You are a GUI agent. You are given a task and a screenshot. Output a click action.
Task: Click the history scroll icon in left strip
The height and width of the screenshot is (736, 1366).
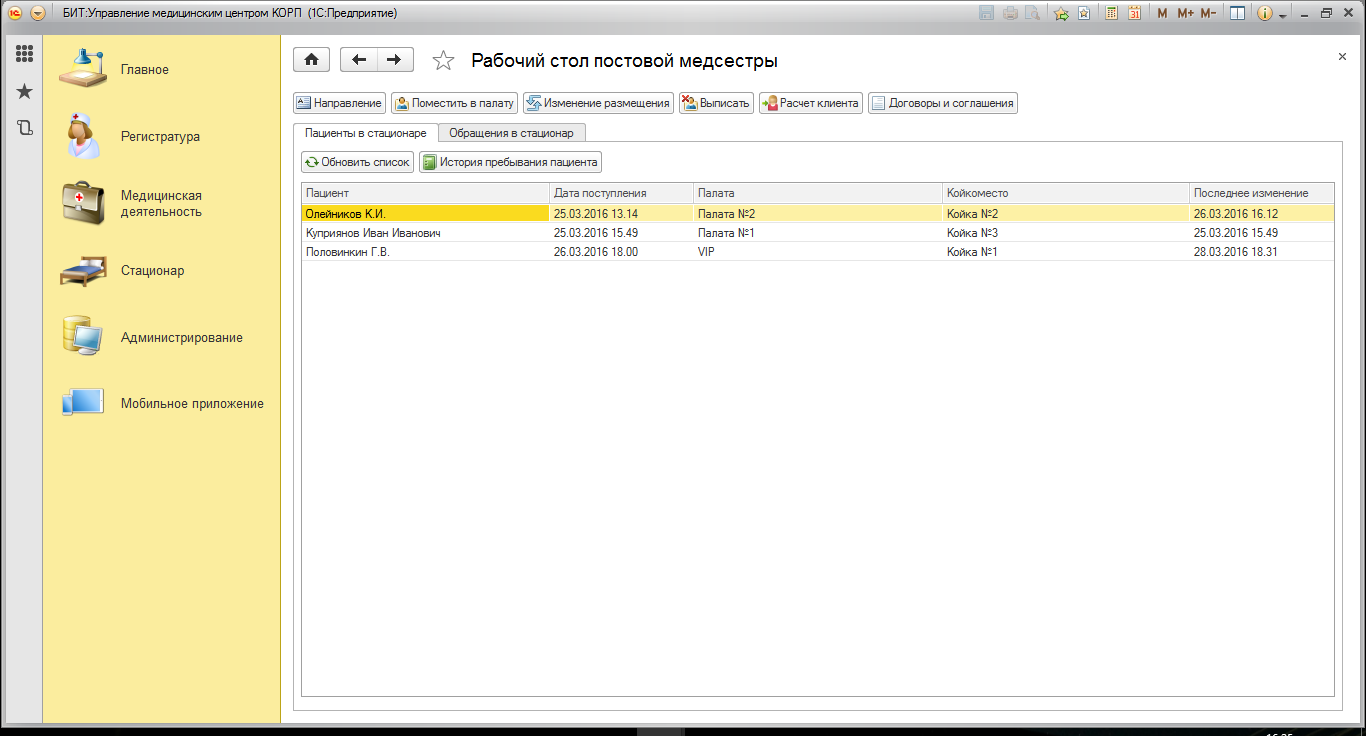pyautogui.click(x=24, y=128)
